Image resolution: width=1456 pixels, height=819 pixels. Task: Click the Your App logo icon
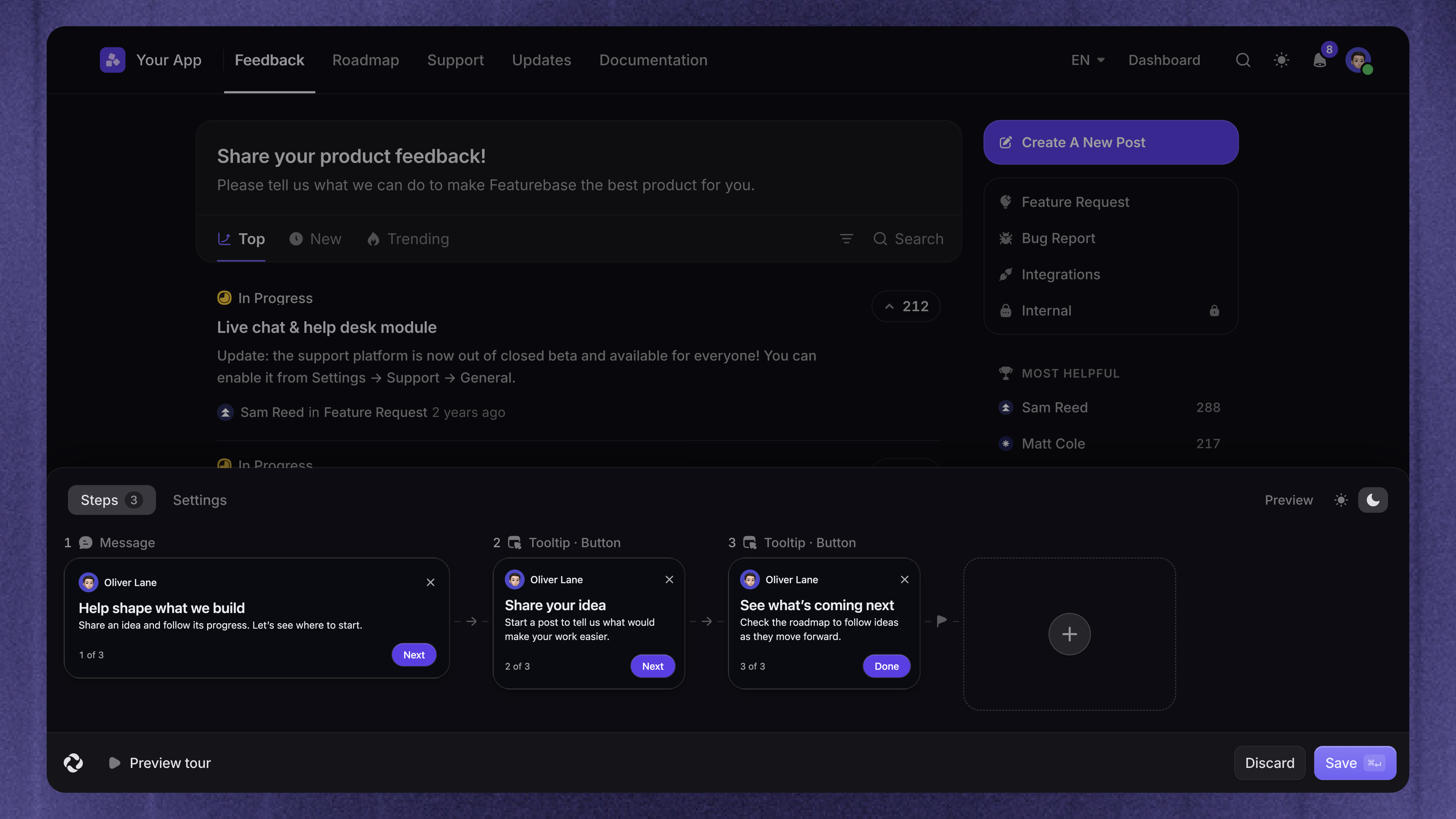pos(113,60)
